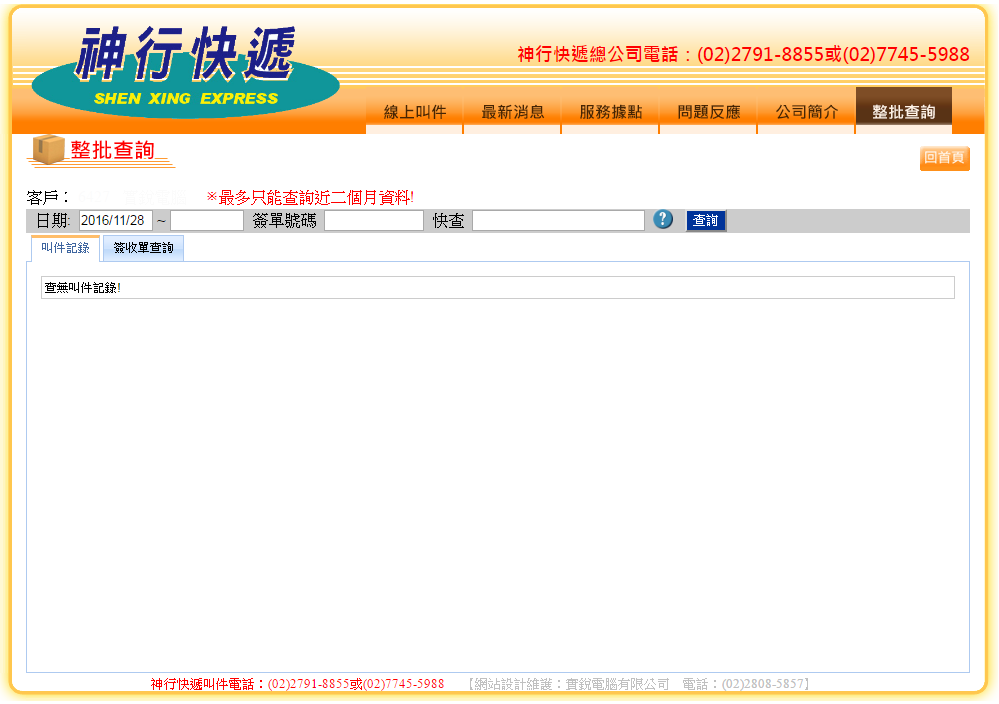Click the 查詢 search button
The image size is (999, 704).
[x=706, y=221]
